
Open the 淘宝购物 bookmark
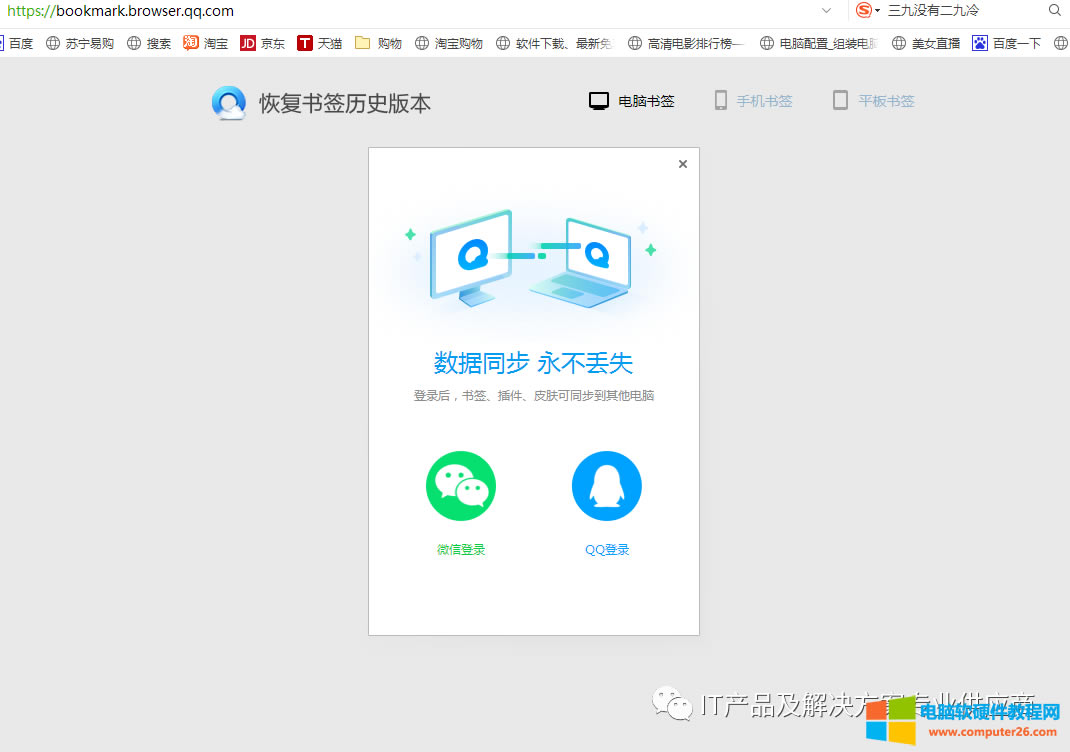pyautogui.click(x=449, y=44)
